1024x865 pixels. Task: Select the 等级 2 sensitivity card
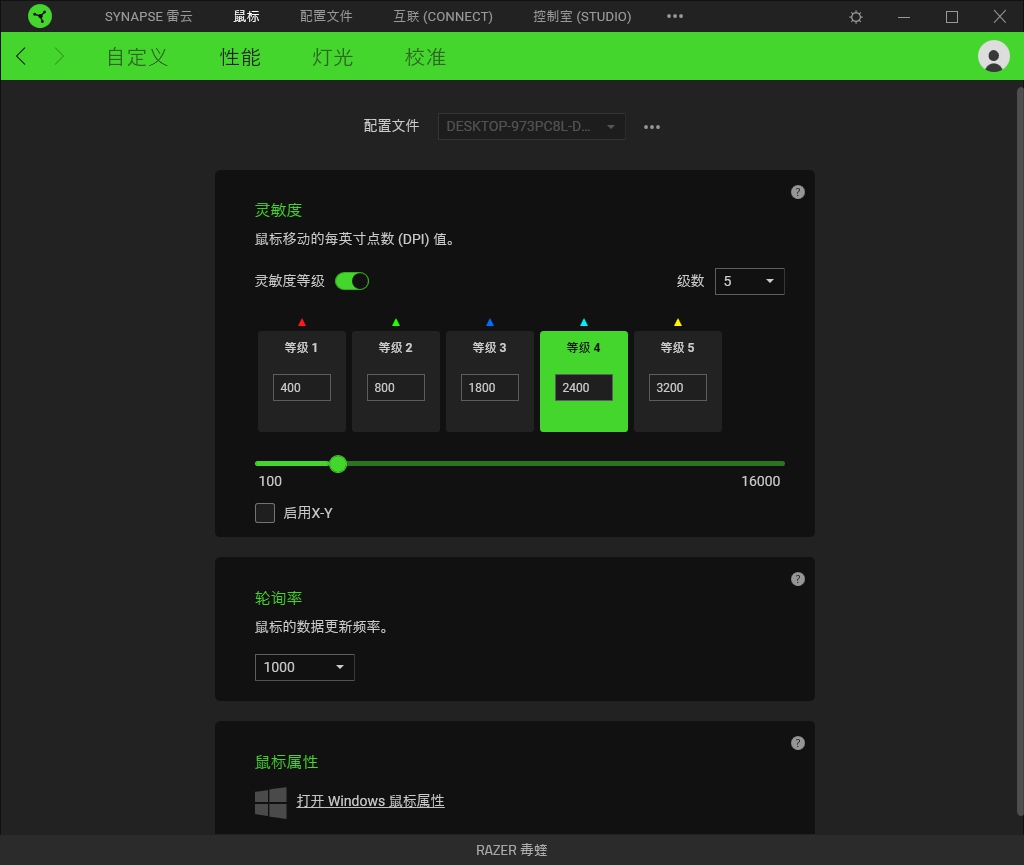pos(396,381)
